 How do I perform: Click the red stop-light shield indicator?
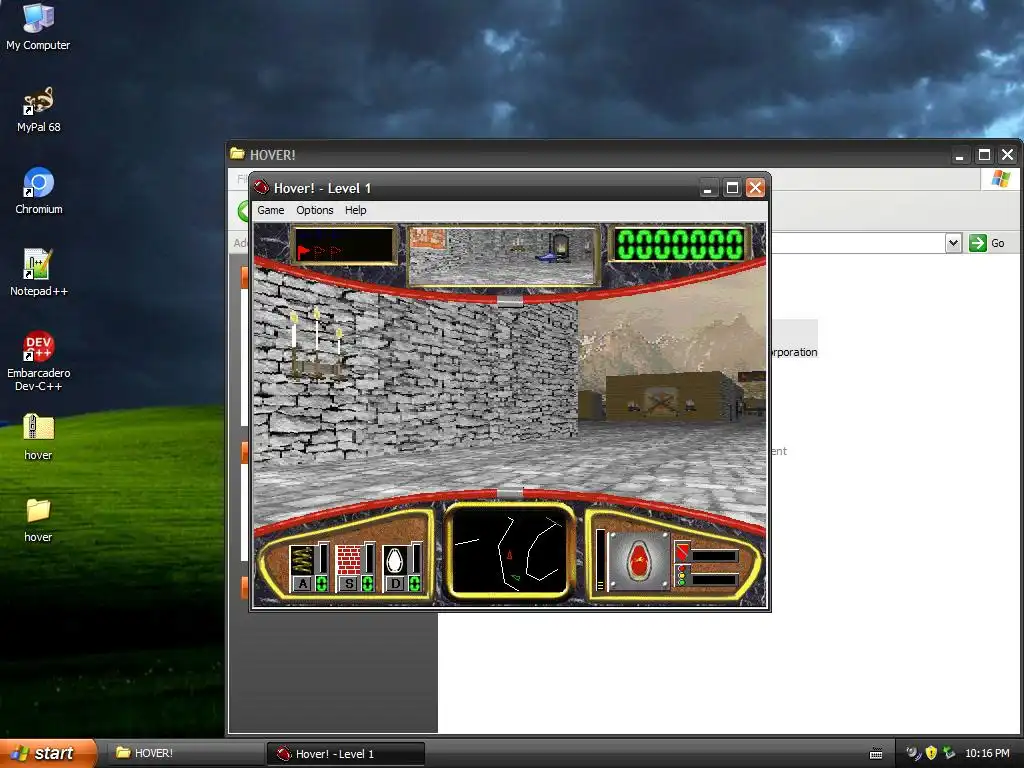pos(682,552)
